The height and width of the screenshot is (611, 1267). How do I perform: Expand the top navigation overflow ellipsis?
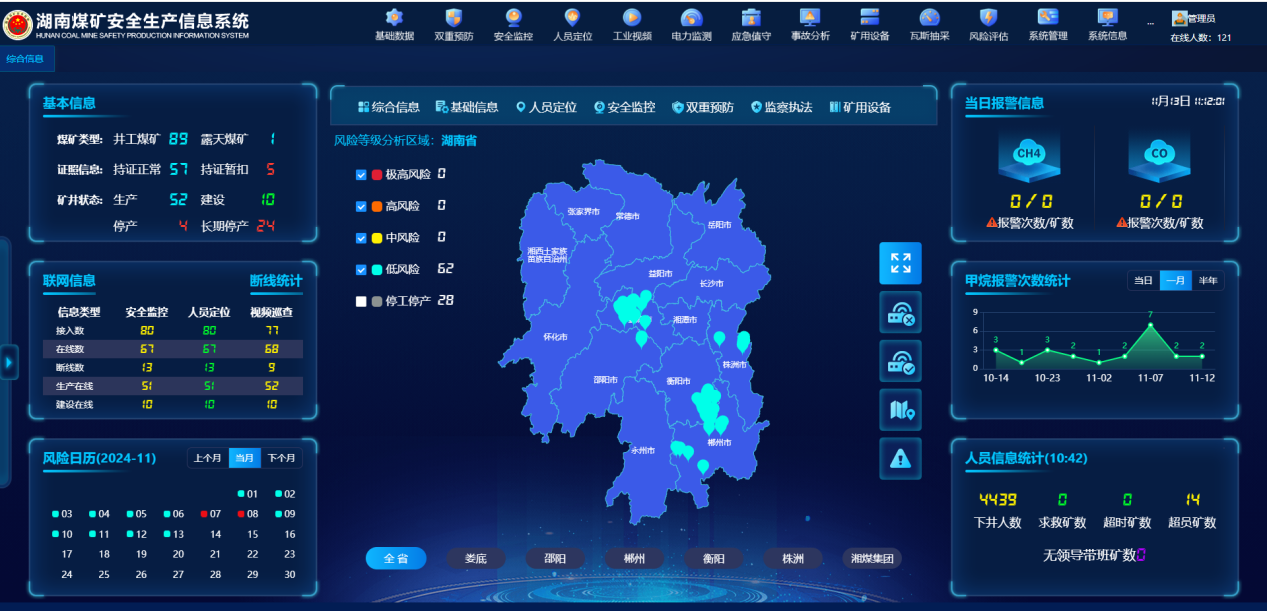click(x=1150, y=23)
